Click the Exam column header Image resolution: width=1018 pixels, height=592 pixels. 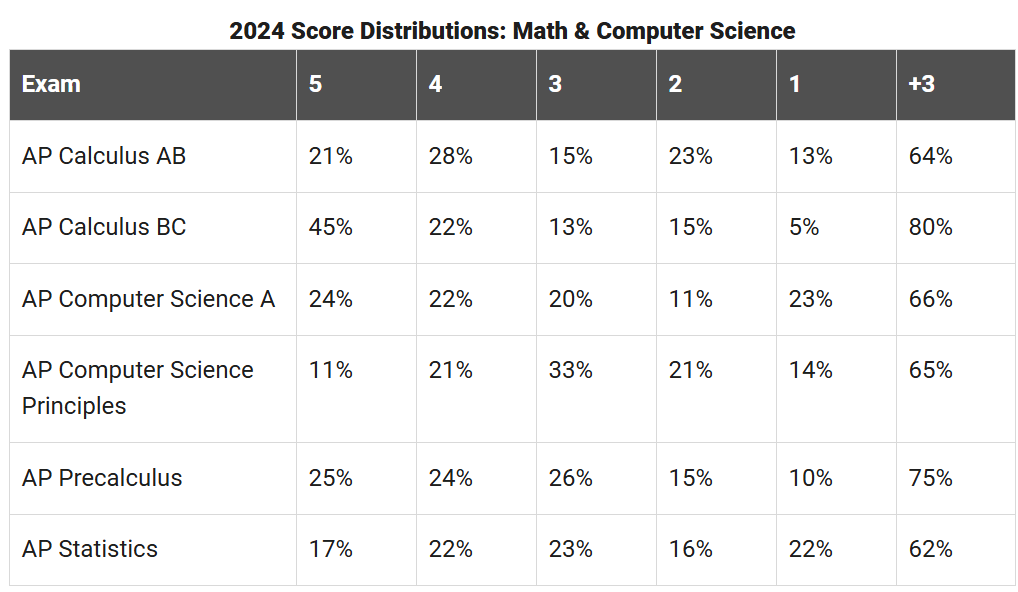pyautogui.click(x=153, y=84)
